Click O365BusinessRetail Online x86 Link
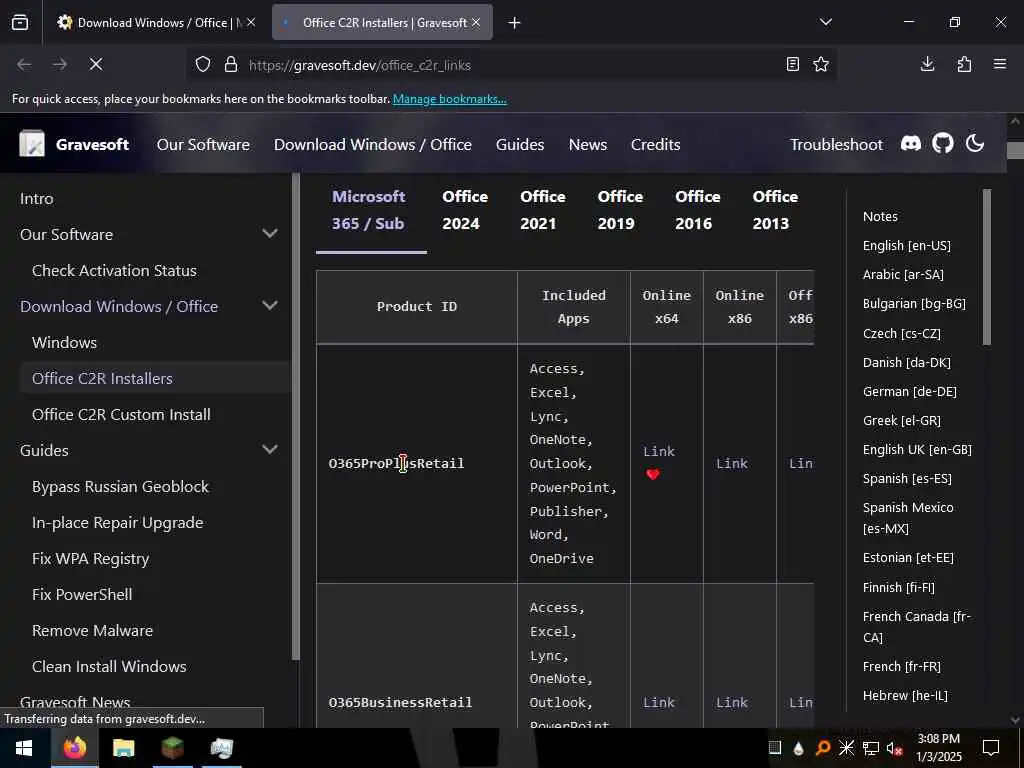This screenshot has height=768, width=1024. tap(731, 702)
